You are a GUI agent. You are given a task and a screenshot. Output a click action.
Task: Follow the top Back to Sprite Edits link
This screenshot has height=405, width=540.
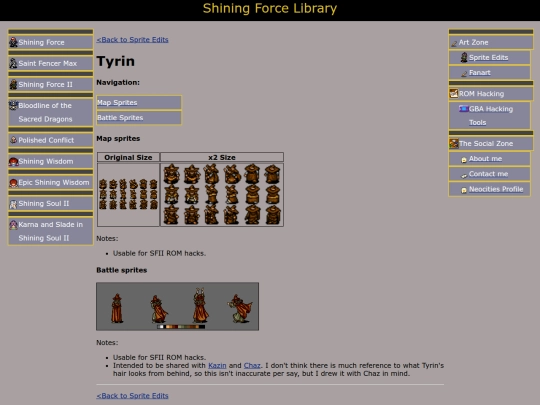pos(132,40)
